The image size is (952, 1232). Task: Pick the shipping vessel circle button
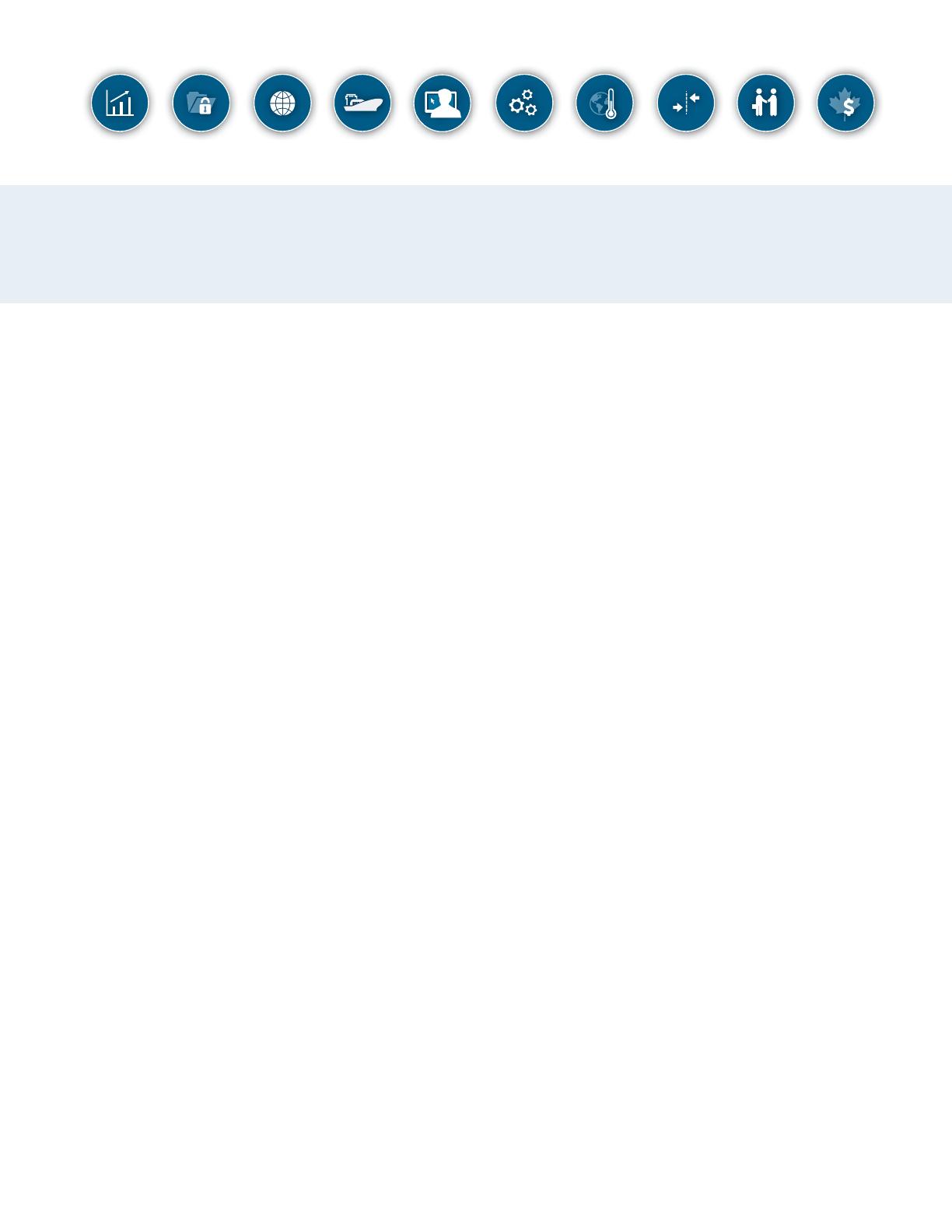362,103
